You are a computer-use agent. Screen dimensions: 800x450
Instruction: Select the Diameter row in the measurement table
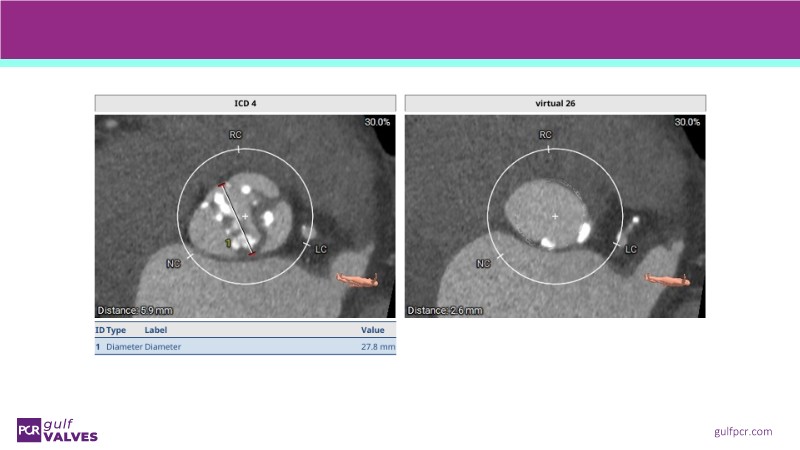(245, 347)
